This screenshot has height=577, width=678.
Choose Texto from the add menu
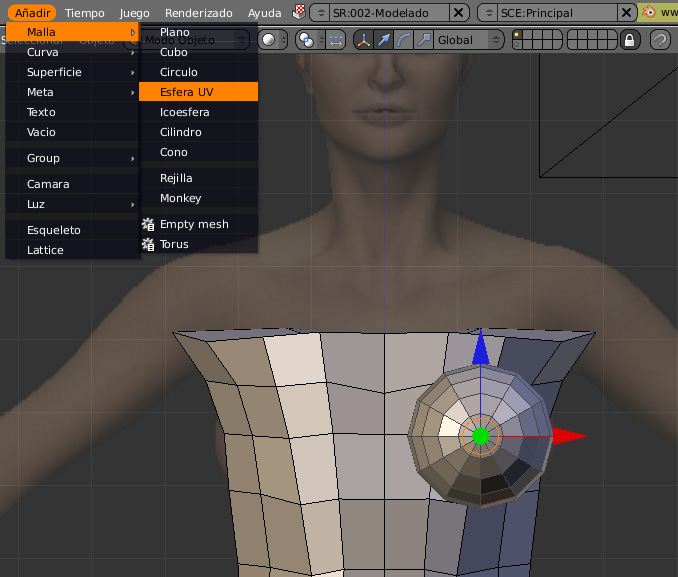tap(72, 112)
